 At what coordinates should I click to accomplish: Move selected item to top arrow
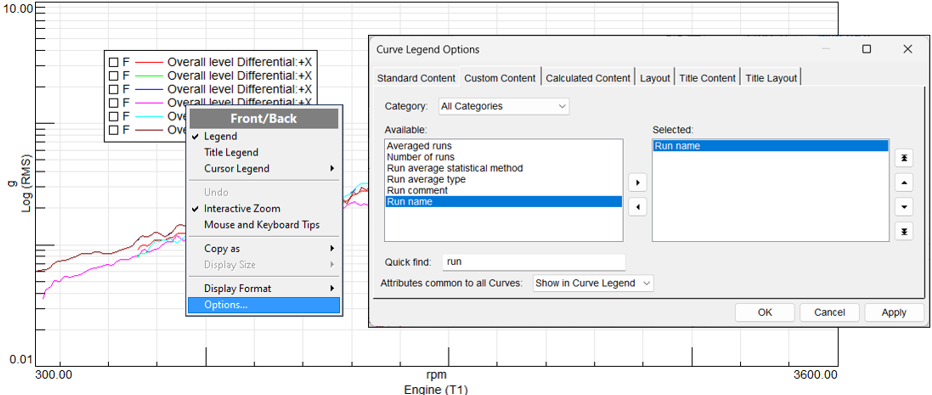tap(903, 158)
